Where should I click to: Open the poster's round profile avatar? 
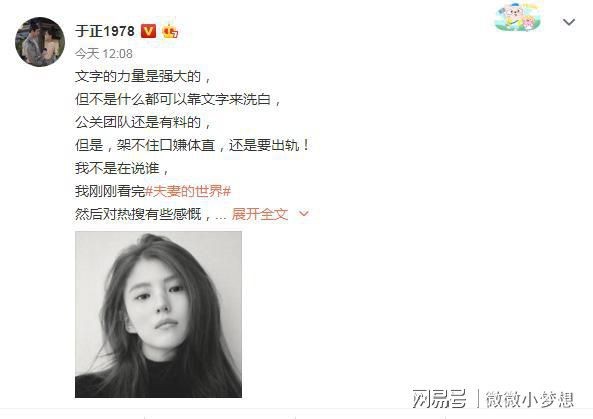[40, 42]
